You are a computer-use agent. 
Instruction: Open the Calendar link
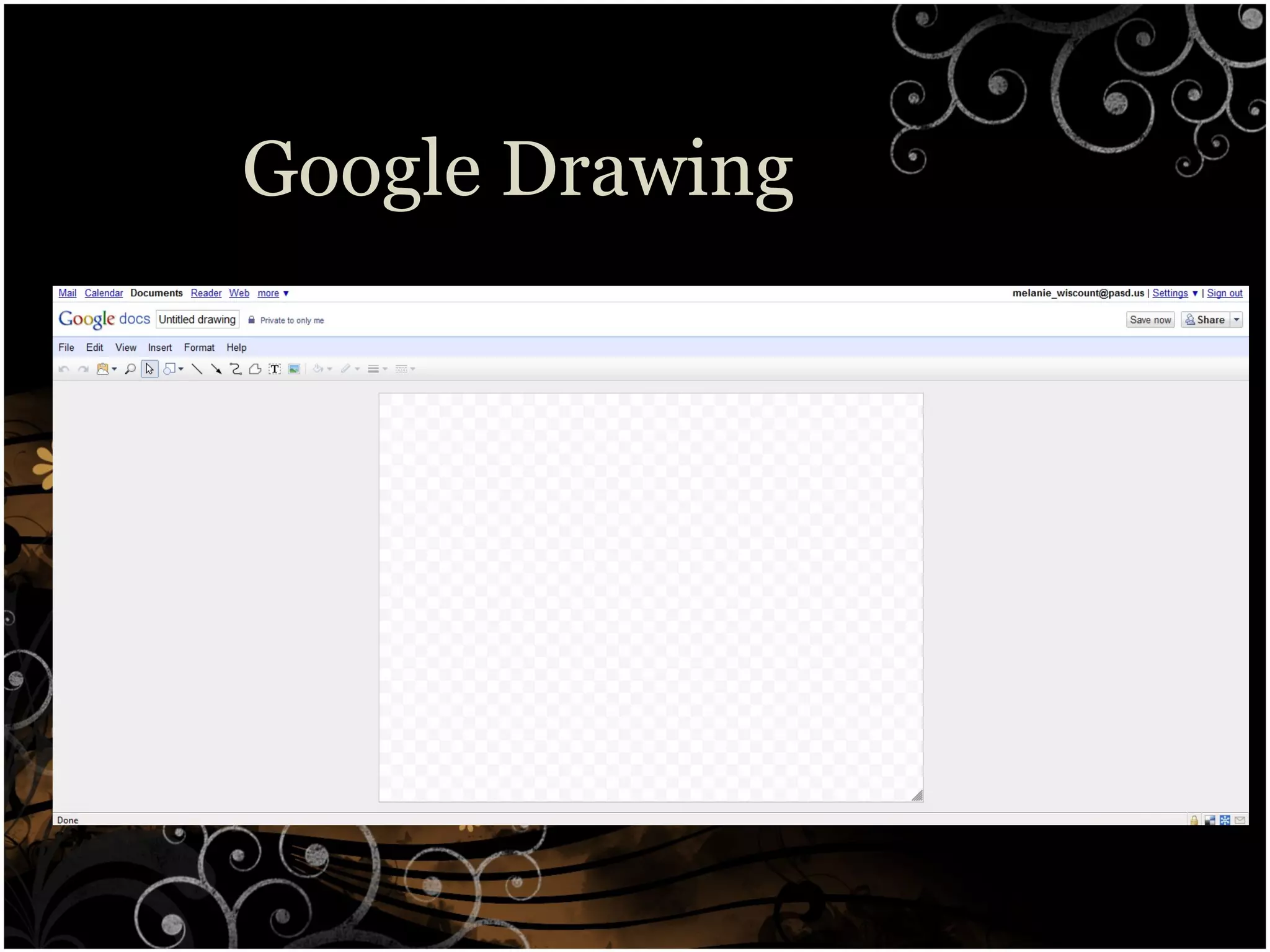[104, 293]
